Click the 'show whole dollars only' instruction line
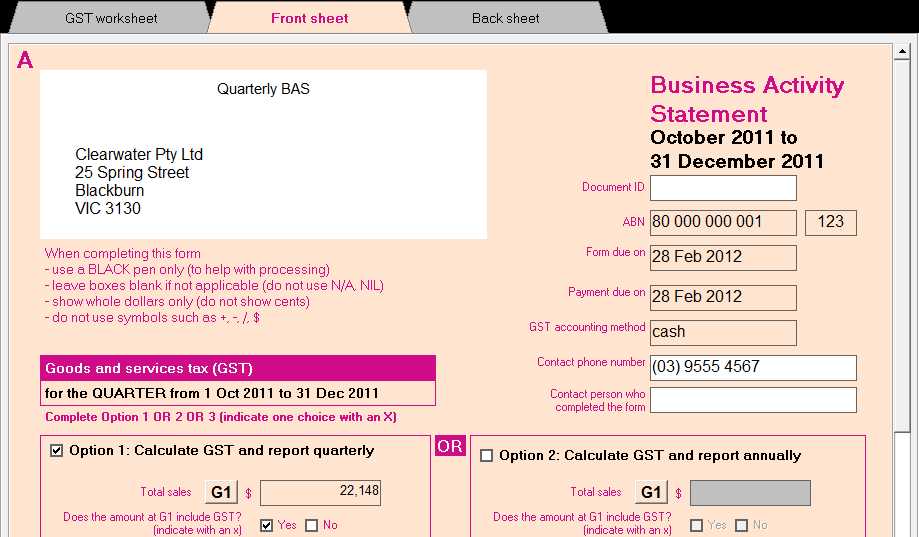This screenshot has height=537, width=919. click(x=177, y=301)
